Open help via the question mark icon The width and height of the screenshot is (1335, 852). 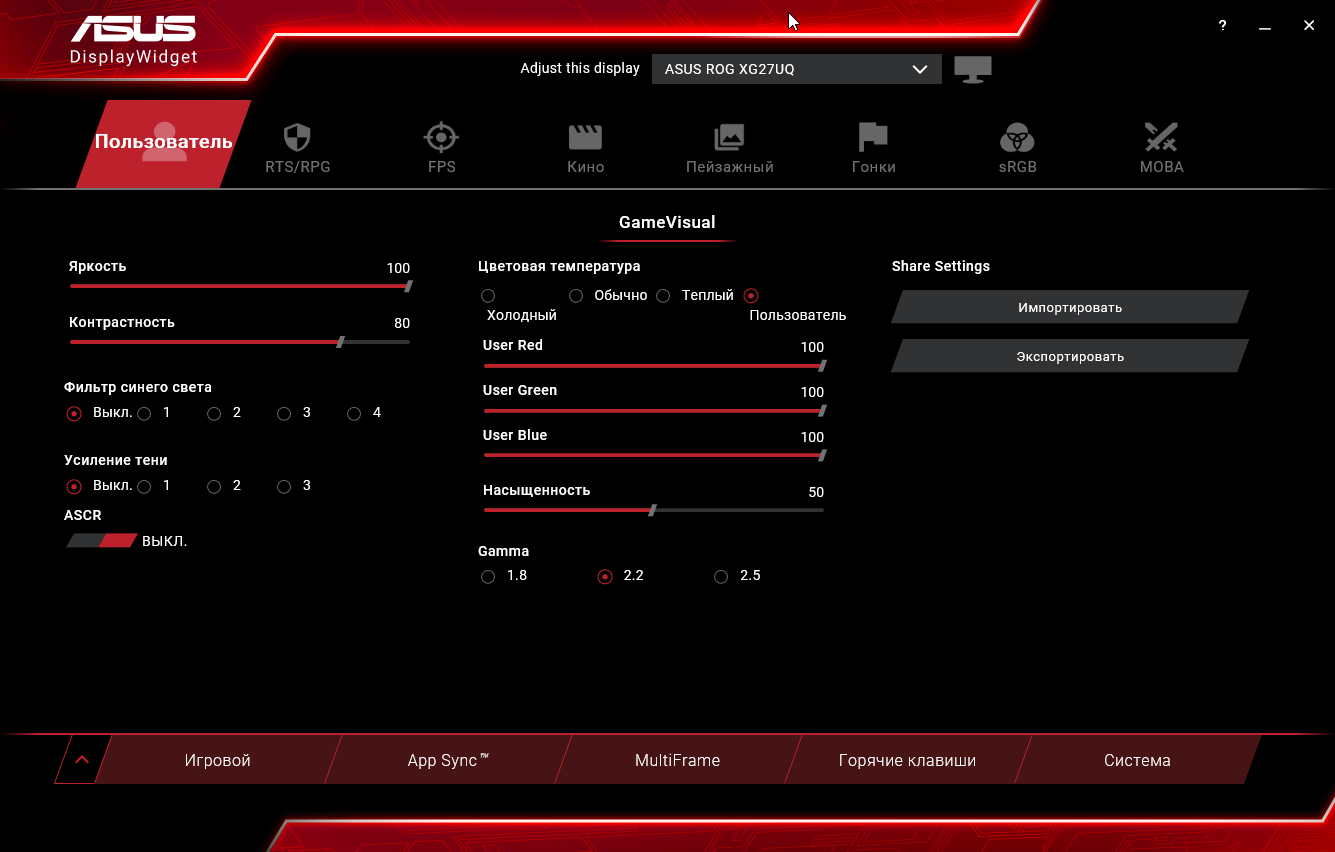point(1222,26)
